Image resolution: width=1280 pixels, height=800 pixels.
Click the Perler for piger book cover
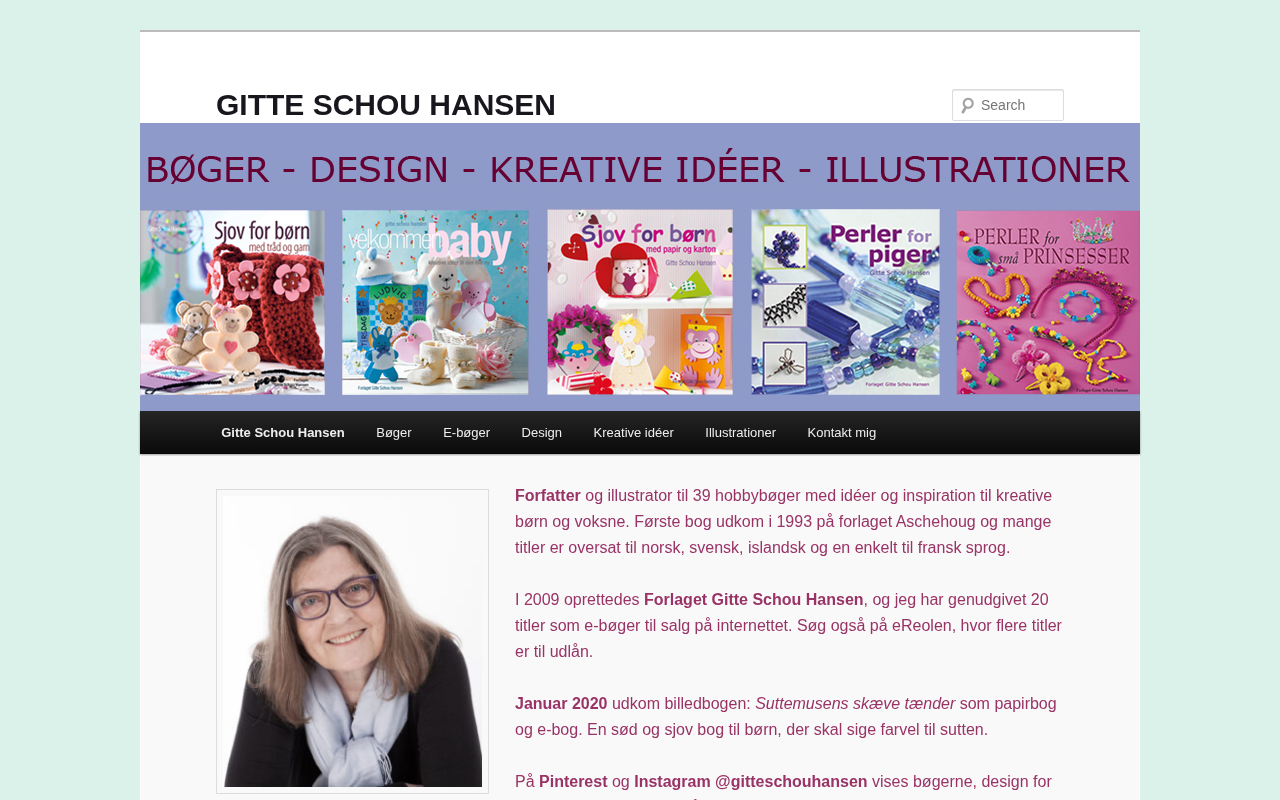pos(846,302)
